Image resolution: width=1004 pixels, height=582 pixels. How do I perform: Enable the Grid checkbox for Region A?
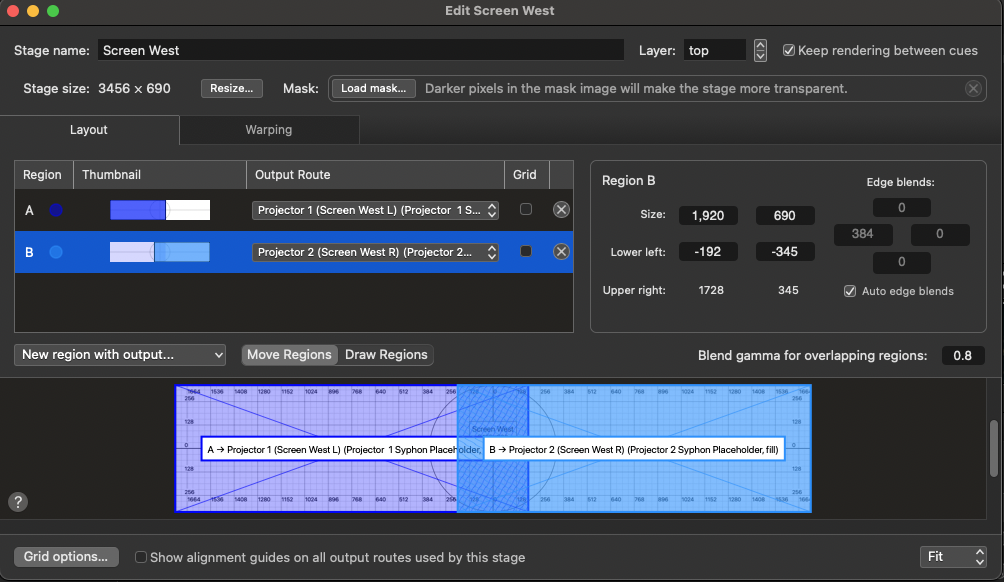[x=525, y=209]
